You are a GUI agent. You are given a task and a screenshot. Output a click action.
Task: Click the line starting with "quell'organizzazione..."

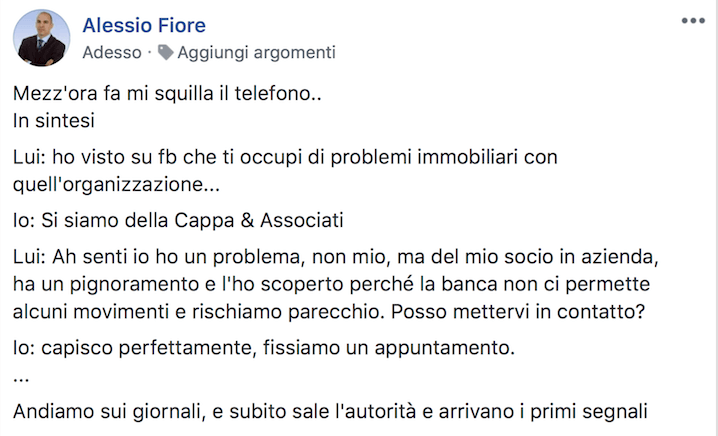pyautogui.click(x=117, y=184)
